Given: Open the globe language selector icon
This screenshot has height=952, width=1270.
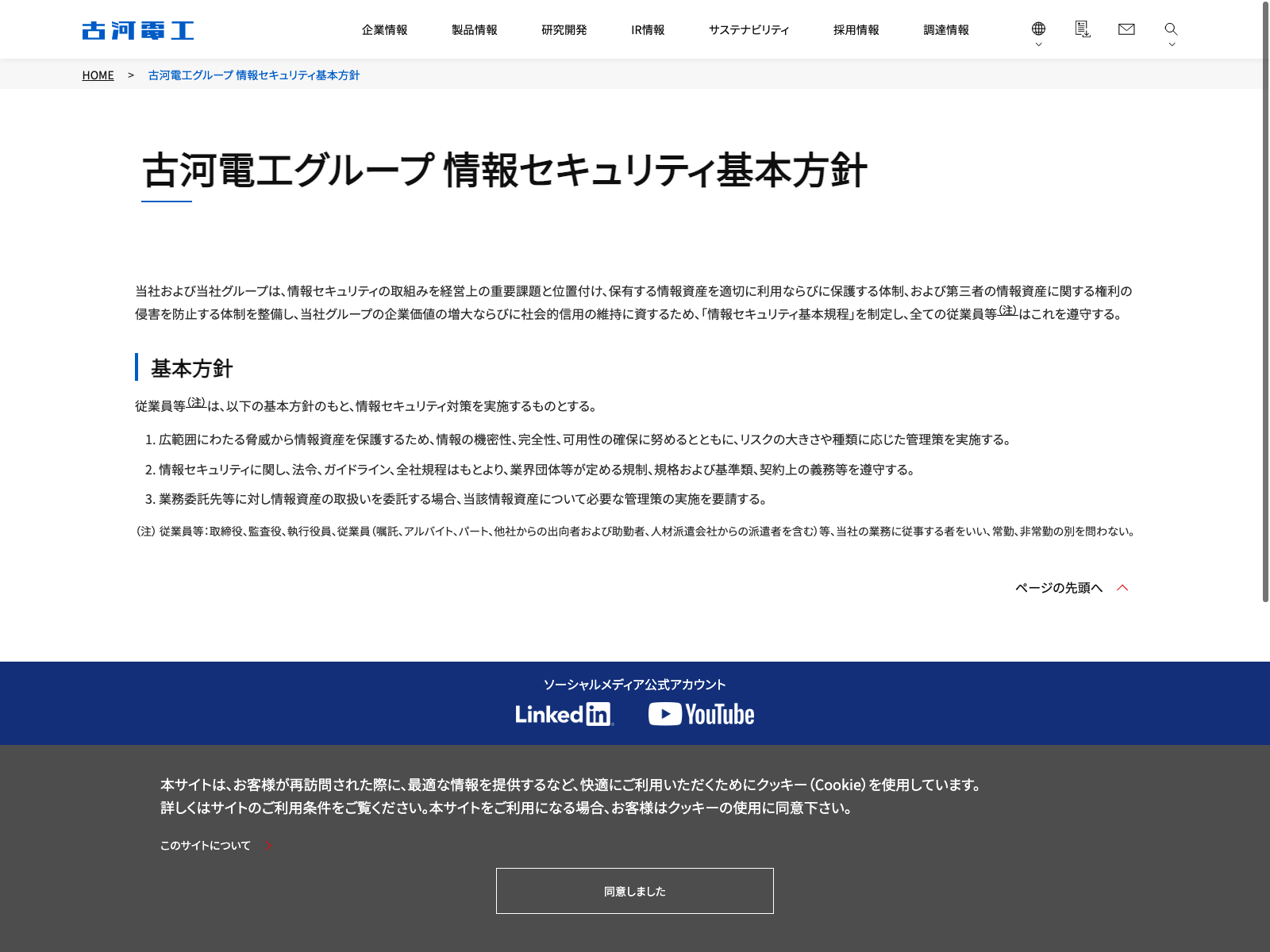Looking at the screenshot, I should [x=1038, y=29].
